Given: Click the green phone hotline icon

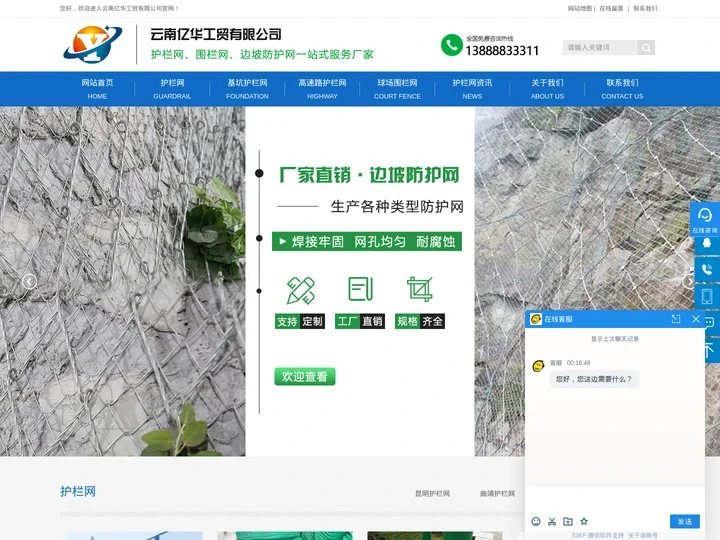Looking at the screenshot, I should (x=451, y=45).
